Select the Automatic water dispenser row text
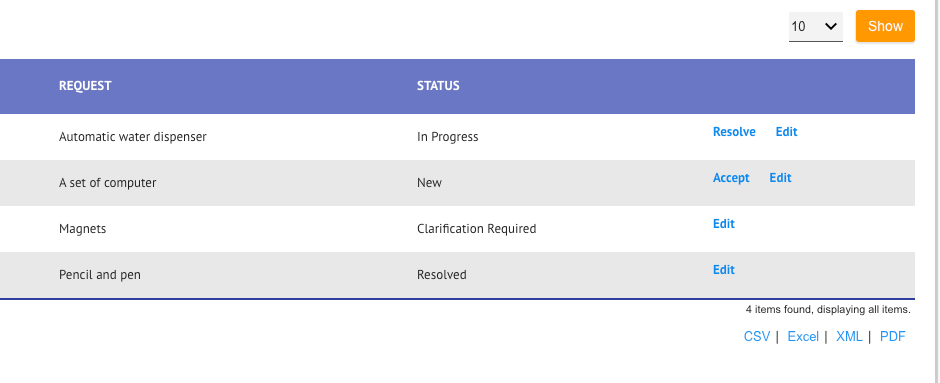 click(x=132, y=137)
